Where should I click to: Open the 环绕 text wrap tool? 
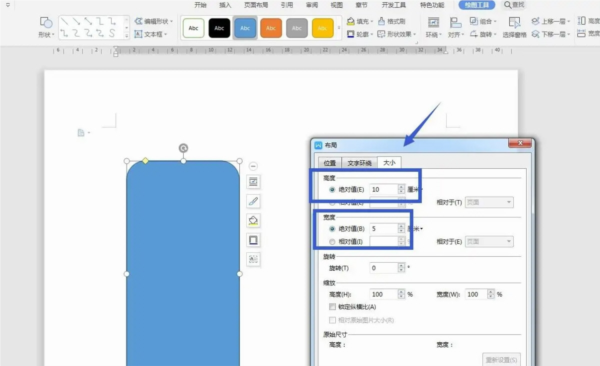[x=433, y=27]
